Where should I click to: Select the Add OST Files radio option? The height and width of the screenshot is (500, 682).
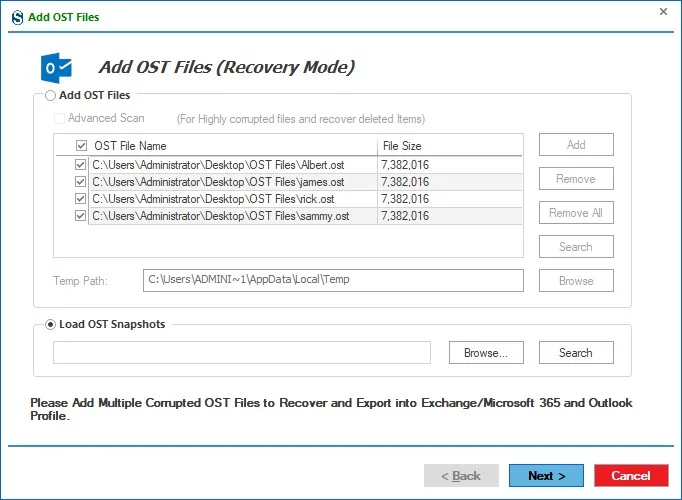pyautogui.click(x=50, y=95)
